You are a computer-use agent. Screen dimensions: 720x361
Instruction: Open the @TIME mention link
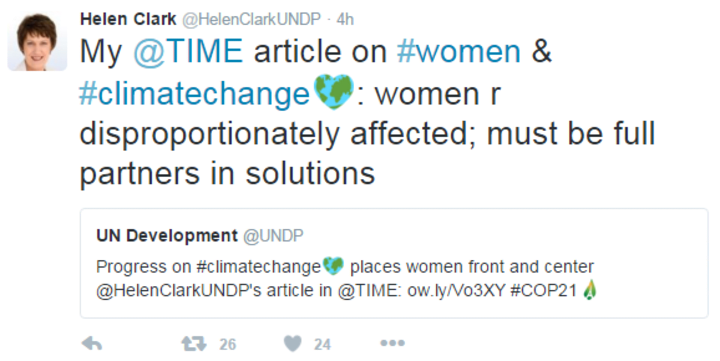point(188,51)
